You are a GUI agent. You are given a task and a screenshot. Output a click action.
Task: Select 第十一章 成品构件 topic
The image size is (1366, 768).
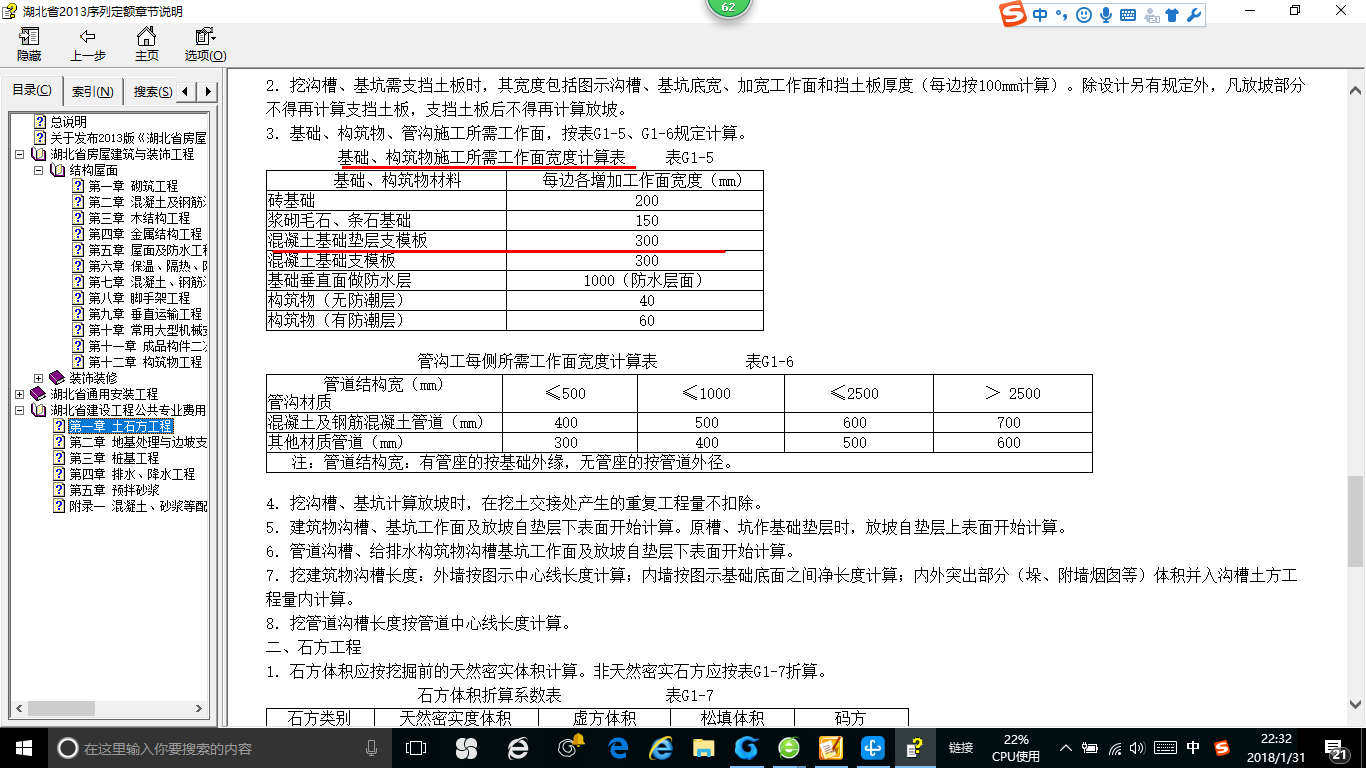point(147,346)
